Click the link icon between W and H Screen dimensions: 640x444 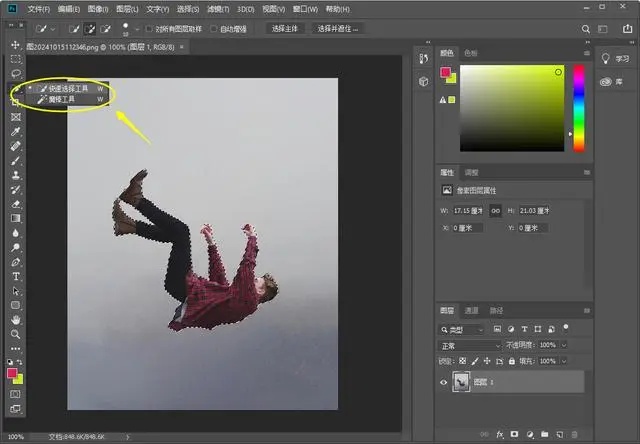pyautogui.click(x=494, y=211)
